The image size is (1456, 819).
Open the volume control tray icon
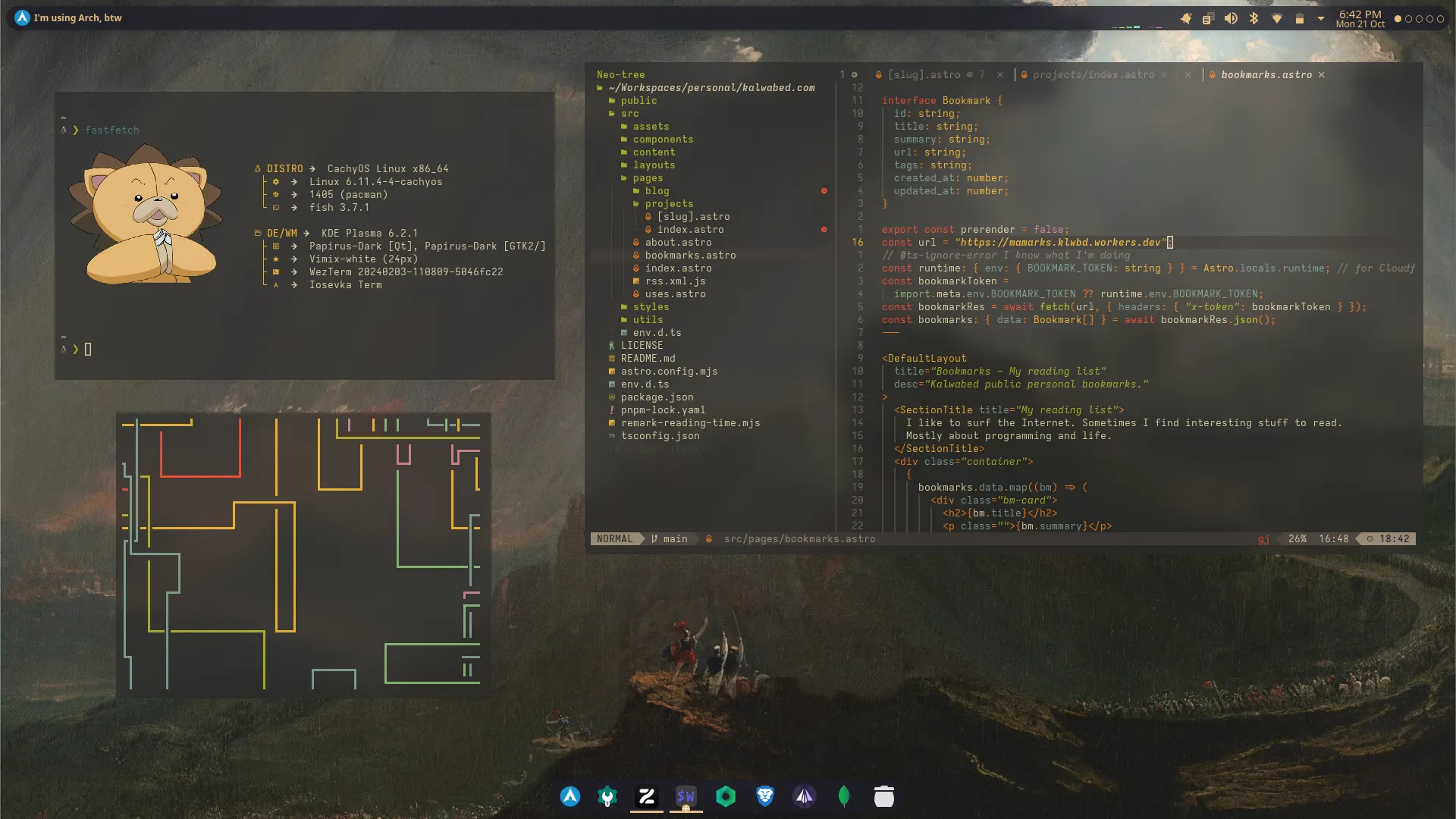(1231, 19)
